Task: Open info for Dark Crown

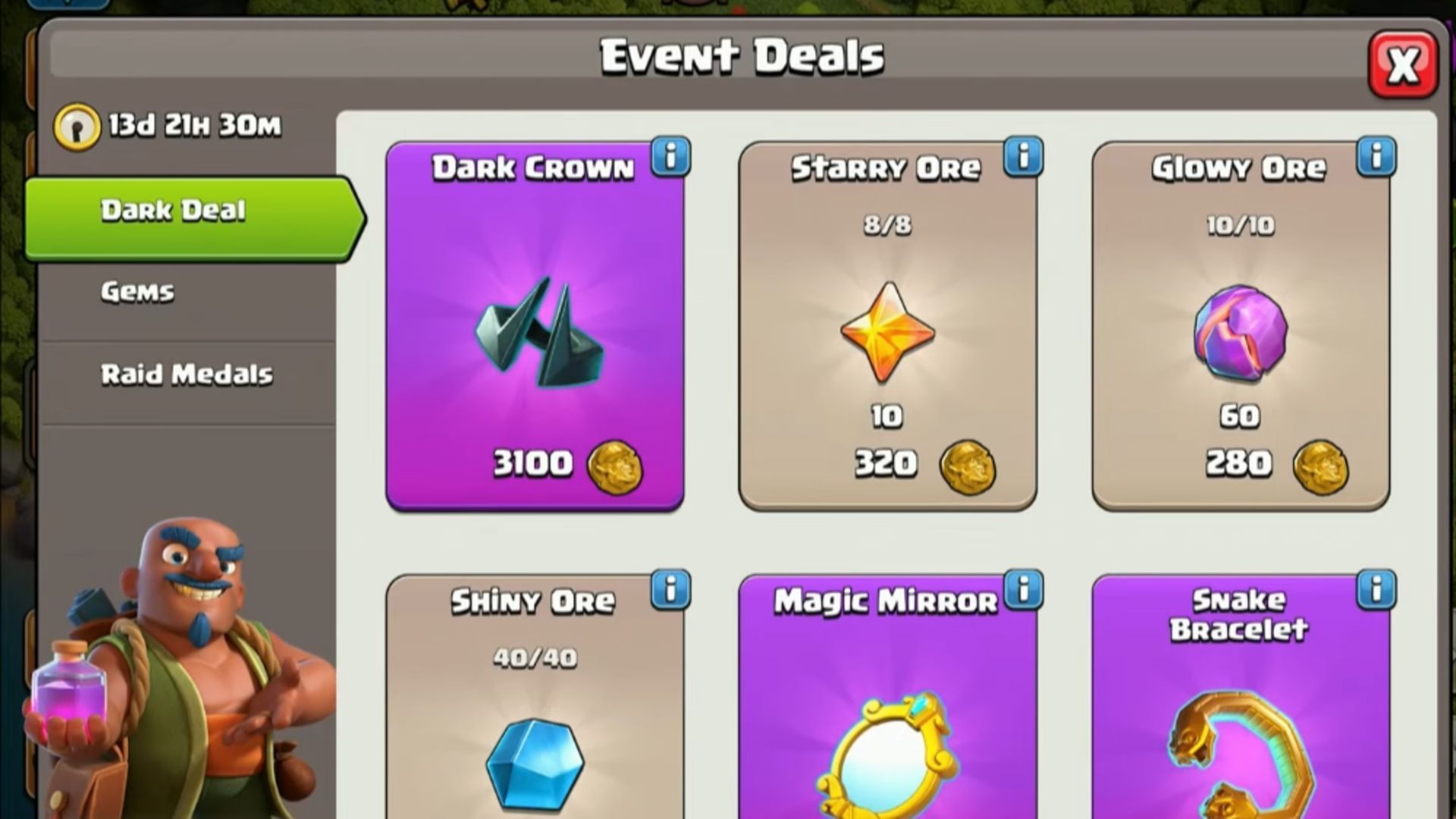Action: point(670,157)
